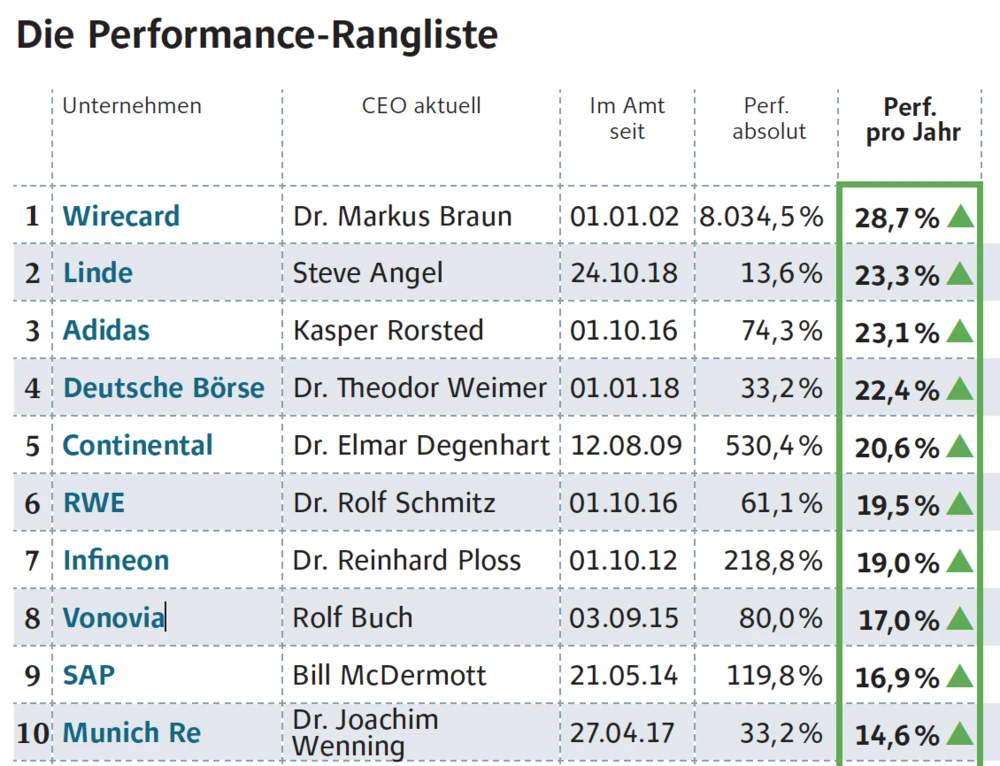Click the green triangle for Vonovia

click(960, 619)
